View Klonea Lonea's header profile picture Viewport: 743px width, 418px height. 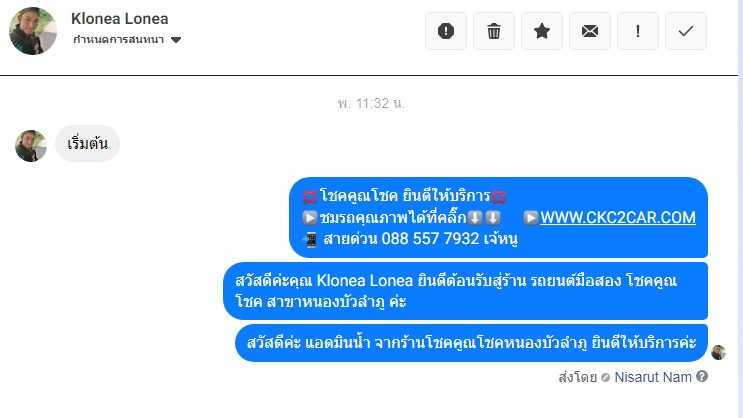(x=33, y=31)
